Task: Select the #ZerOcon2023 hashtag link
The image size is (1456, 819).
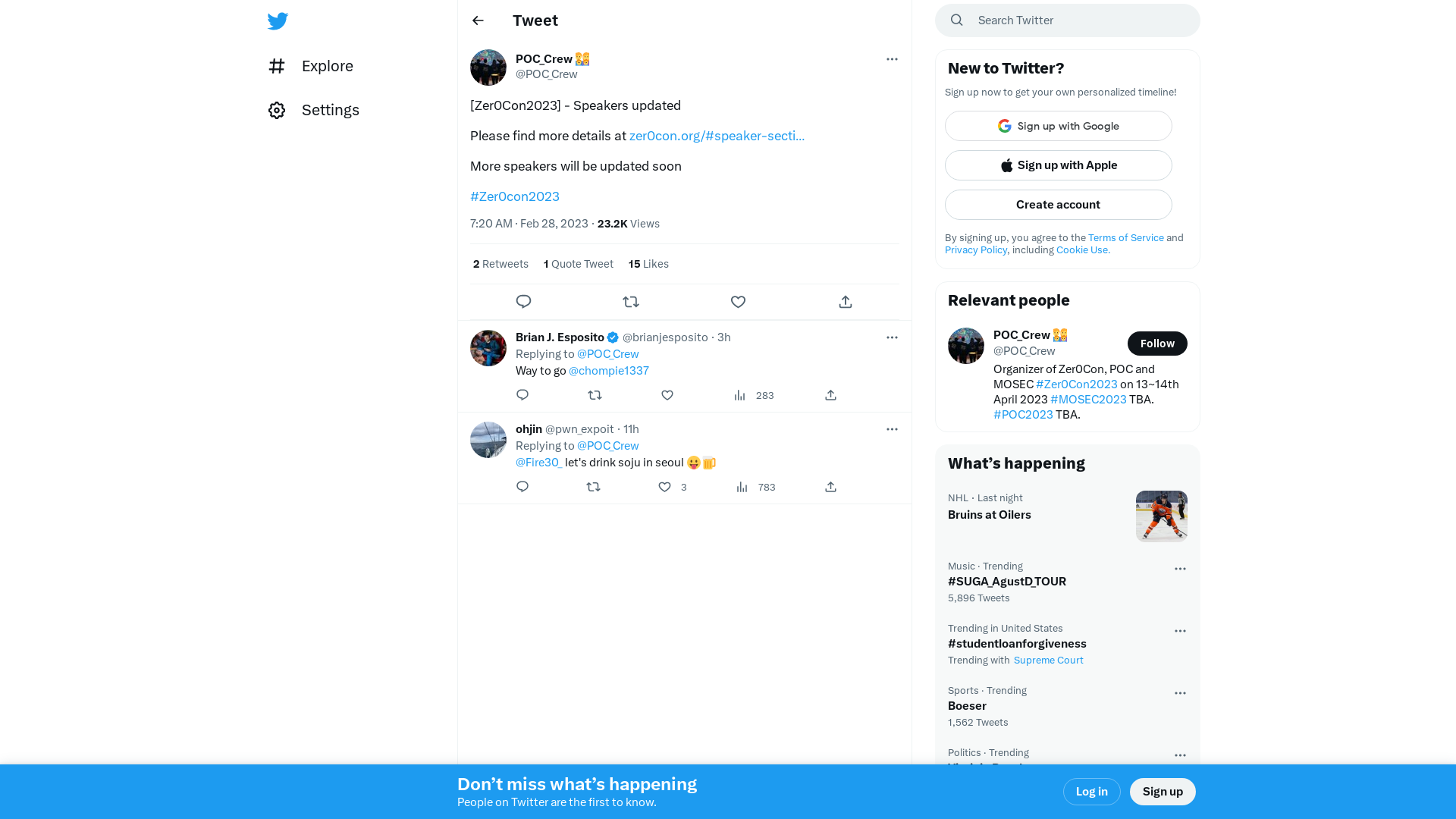Action: point(514,195)
